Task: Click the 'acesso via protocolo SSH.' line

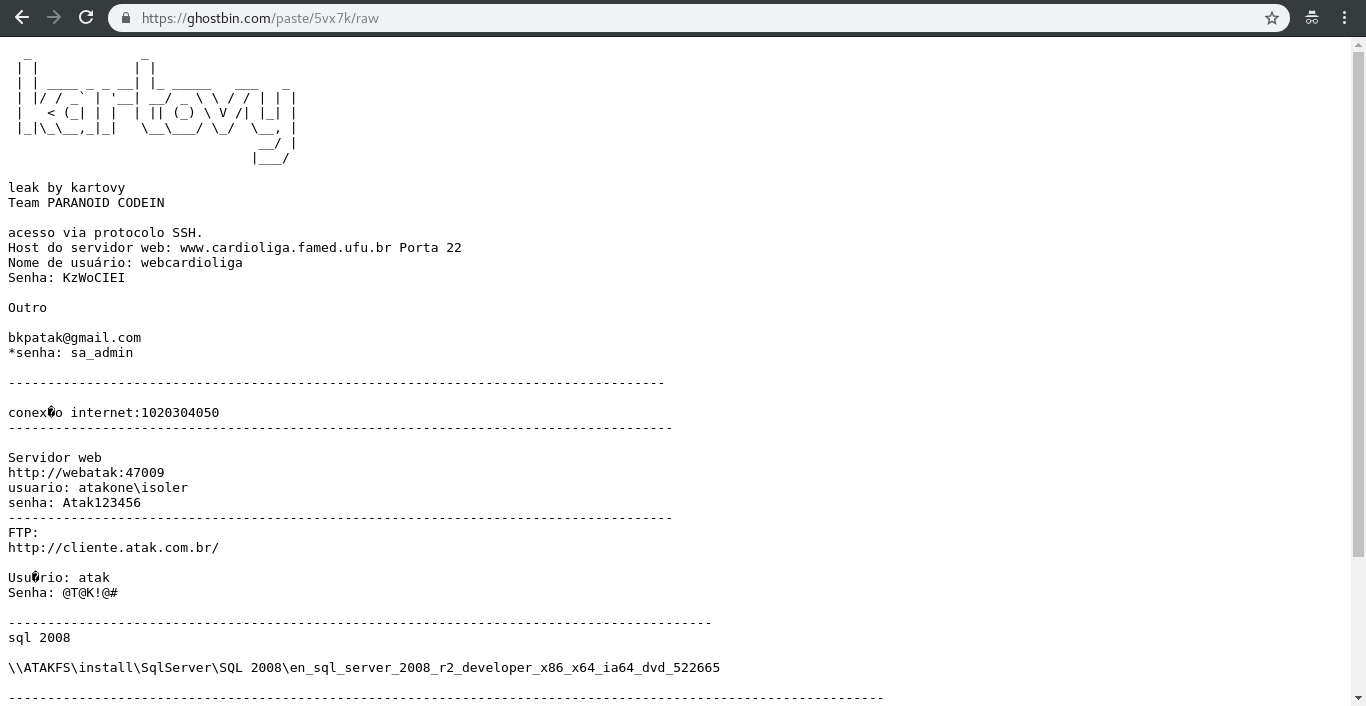Action: click(105, 232)
